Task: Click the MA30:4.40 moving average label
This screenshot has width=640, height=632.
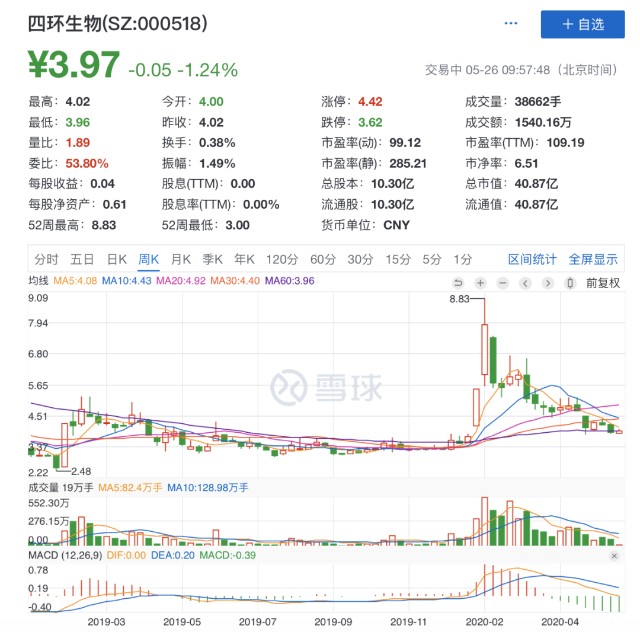Action: tap(235, 281)
